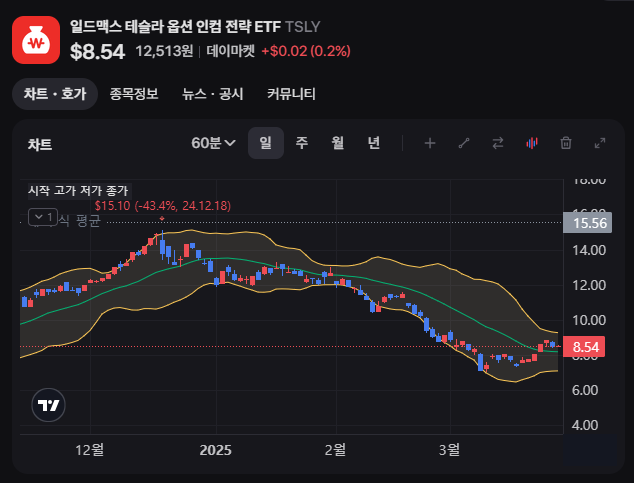The image size is (634, 483).
Task: Click the 4.00 price scale label
Action: pyautogui.click(x=585, y=425)
